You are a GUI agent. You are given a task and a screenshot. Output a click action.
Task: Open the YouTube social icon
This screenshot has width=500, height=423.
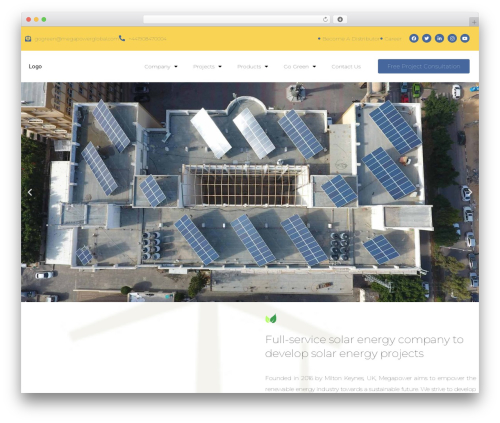pos(465,38)
